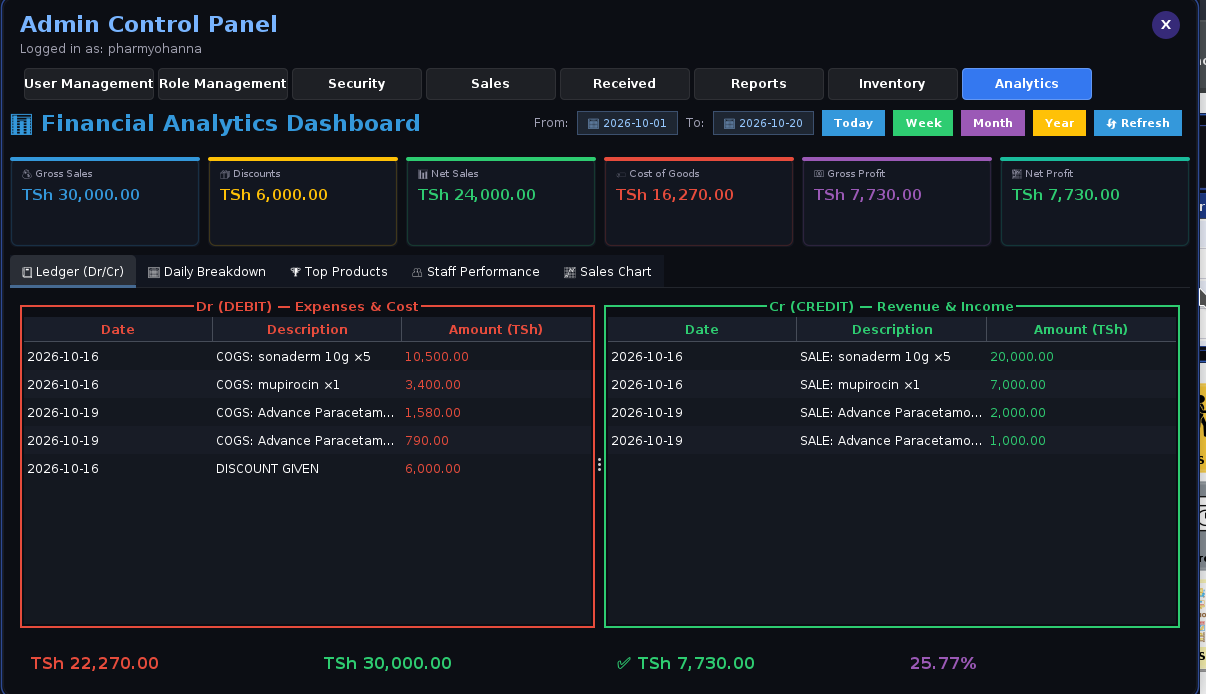Click the Top Products trophy icon
This screenshot has width=1206, height=694.
[x=295, y=272]
